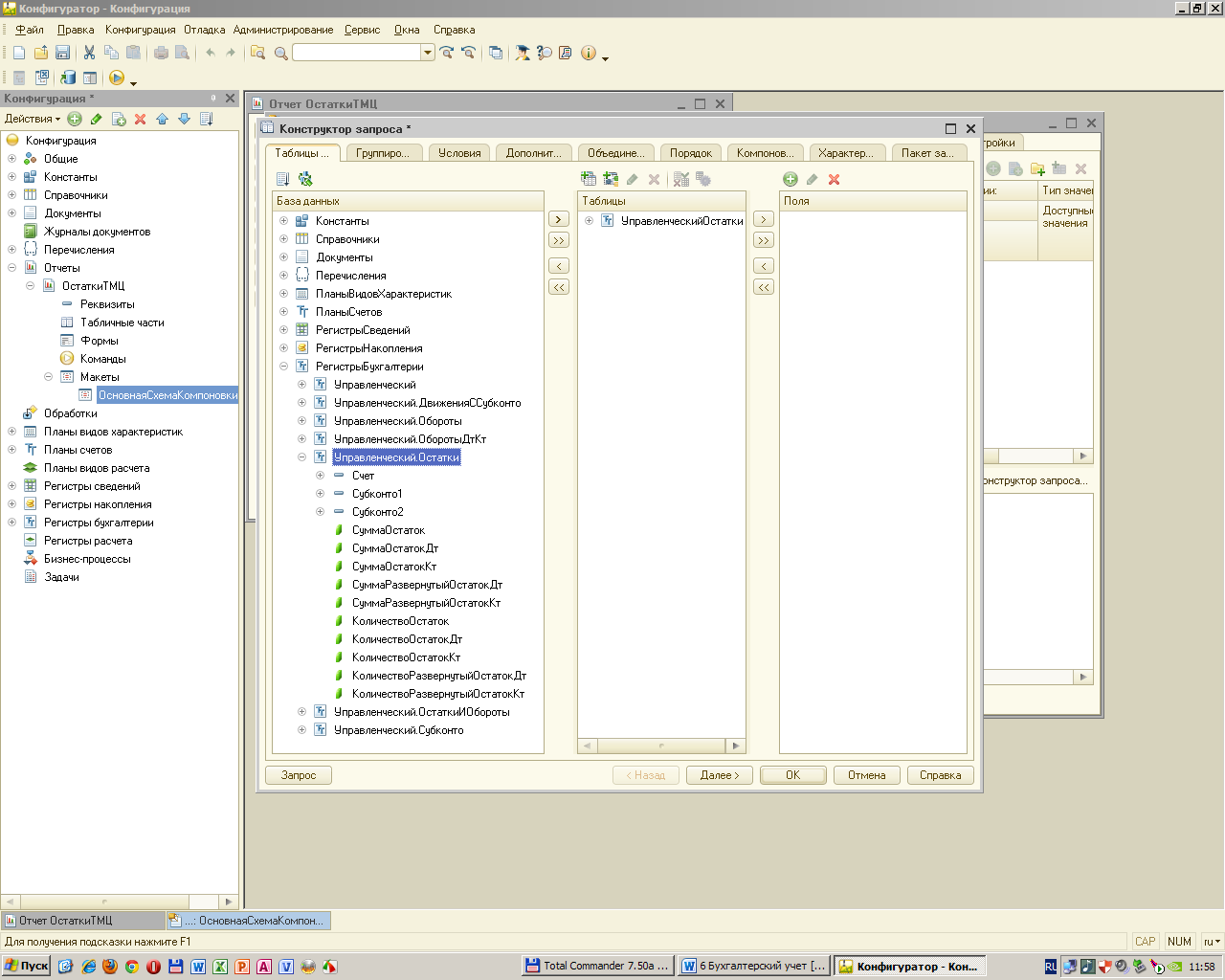Click the green Add icon above the Поля list
The image size is (1225, 980).
791,179
